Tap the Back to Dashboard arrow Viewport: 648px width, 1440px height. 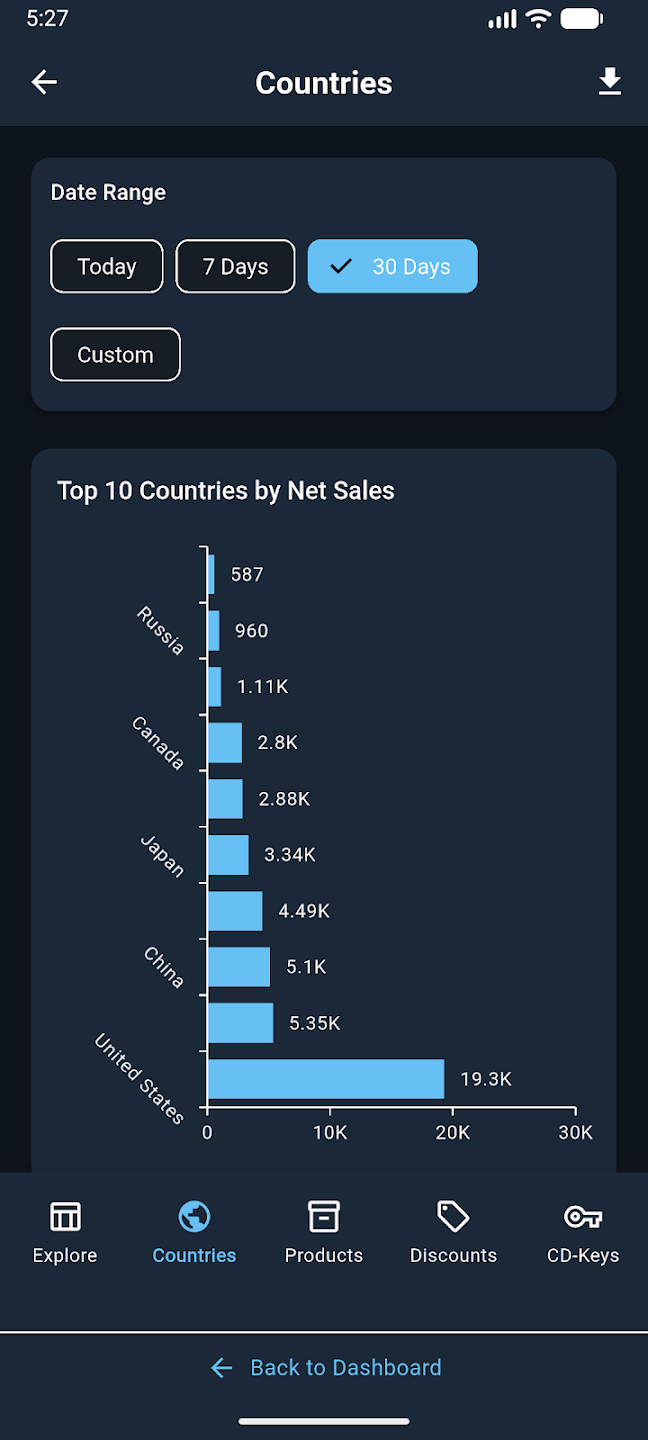(222, 1368)
